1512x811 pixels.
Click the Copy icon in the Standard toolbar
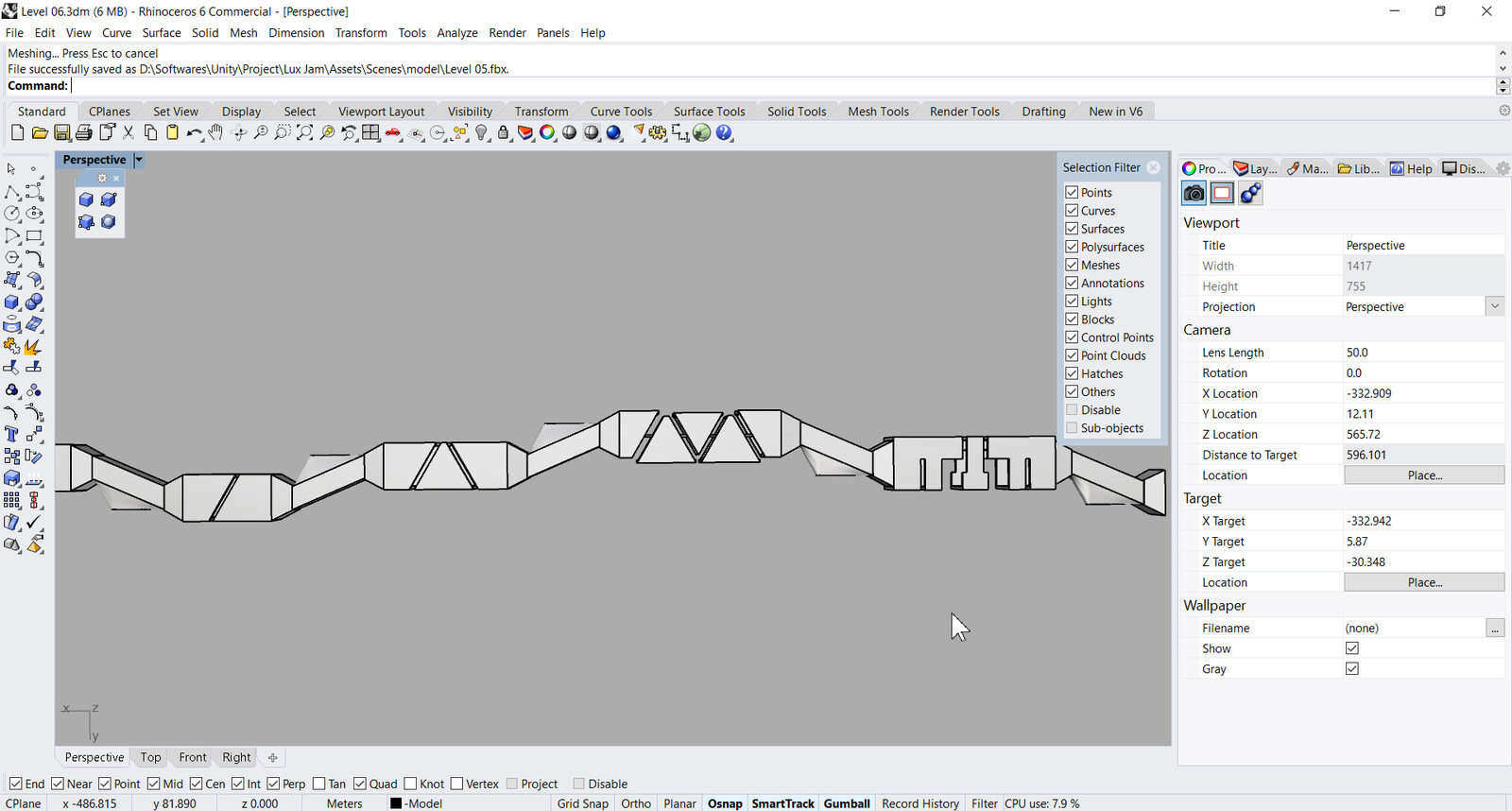coord(150,132)
